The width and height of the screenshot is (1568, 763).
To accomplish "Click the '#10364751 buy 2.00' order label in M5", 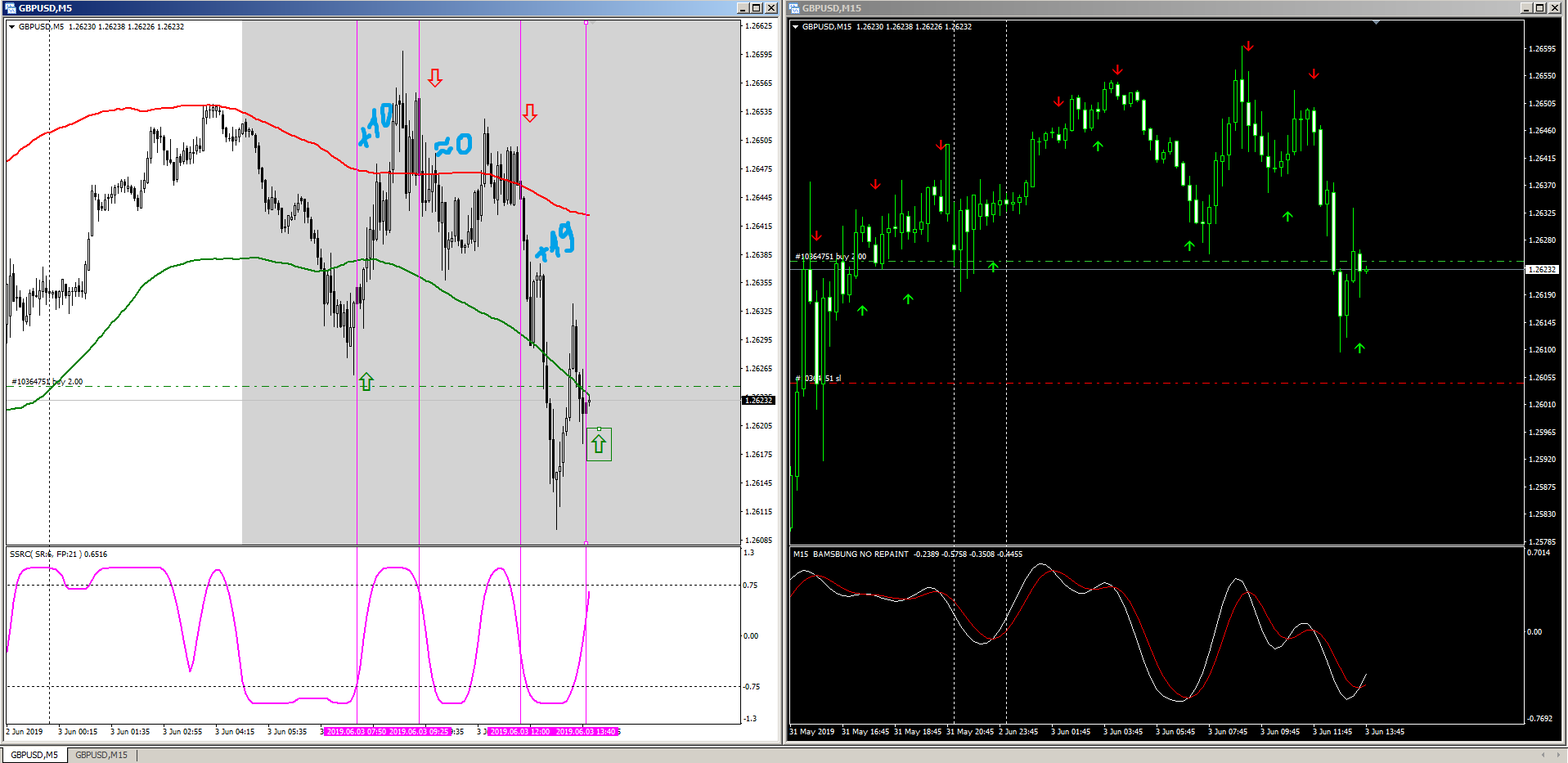I will click(47, 382).
